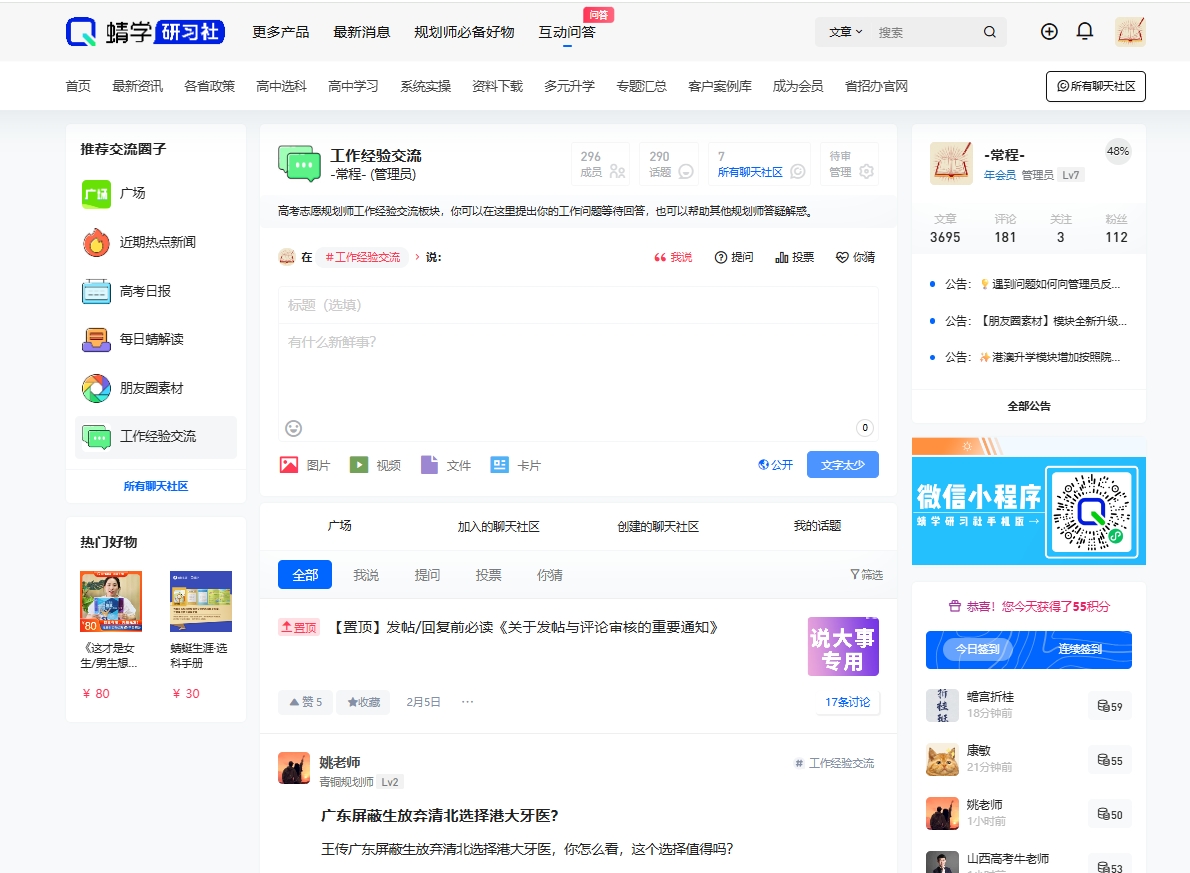Image resolution: width=1190 pixels, height=873 pixels.
Task: Click the plus create icon in top bar
Action: point(1048,31)
